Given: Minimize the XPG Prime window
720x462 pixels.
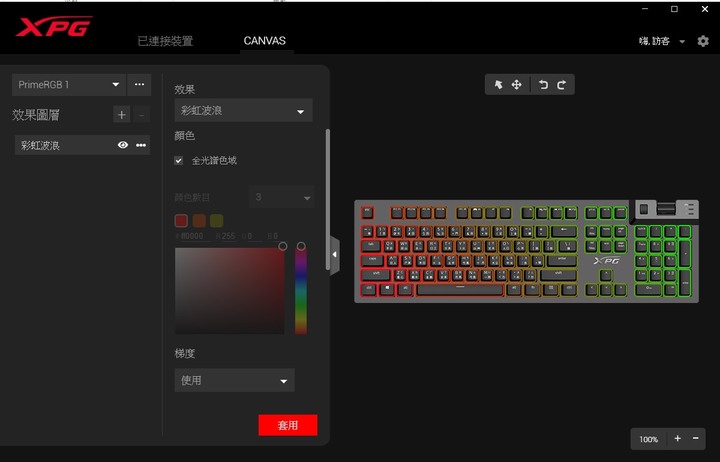Looking at the screenshot, I should pyautogui.click(x=645, y=9).
